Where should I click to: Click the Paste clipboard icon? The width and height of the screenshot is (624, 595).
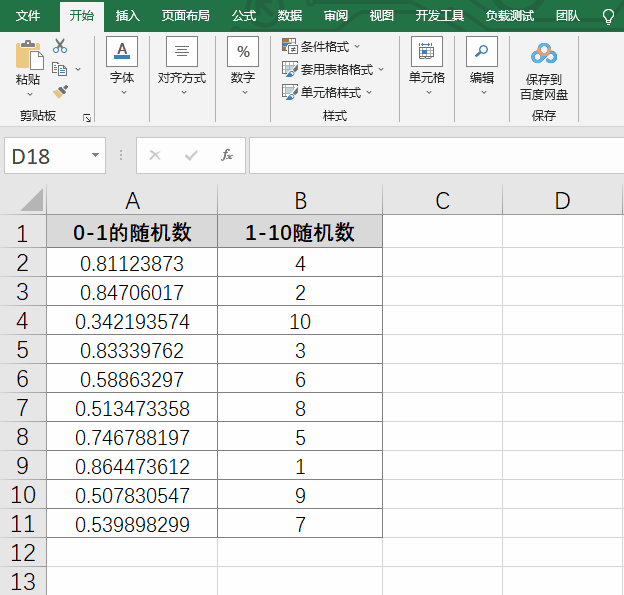[29, 55]
